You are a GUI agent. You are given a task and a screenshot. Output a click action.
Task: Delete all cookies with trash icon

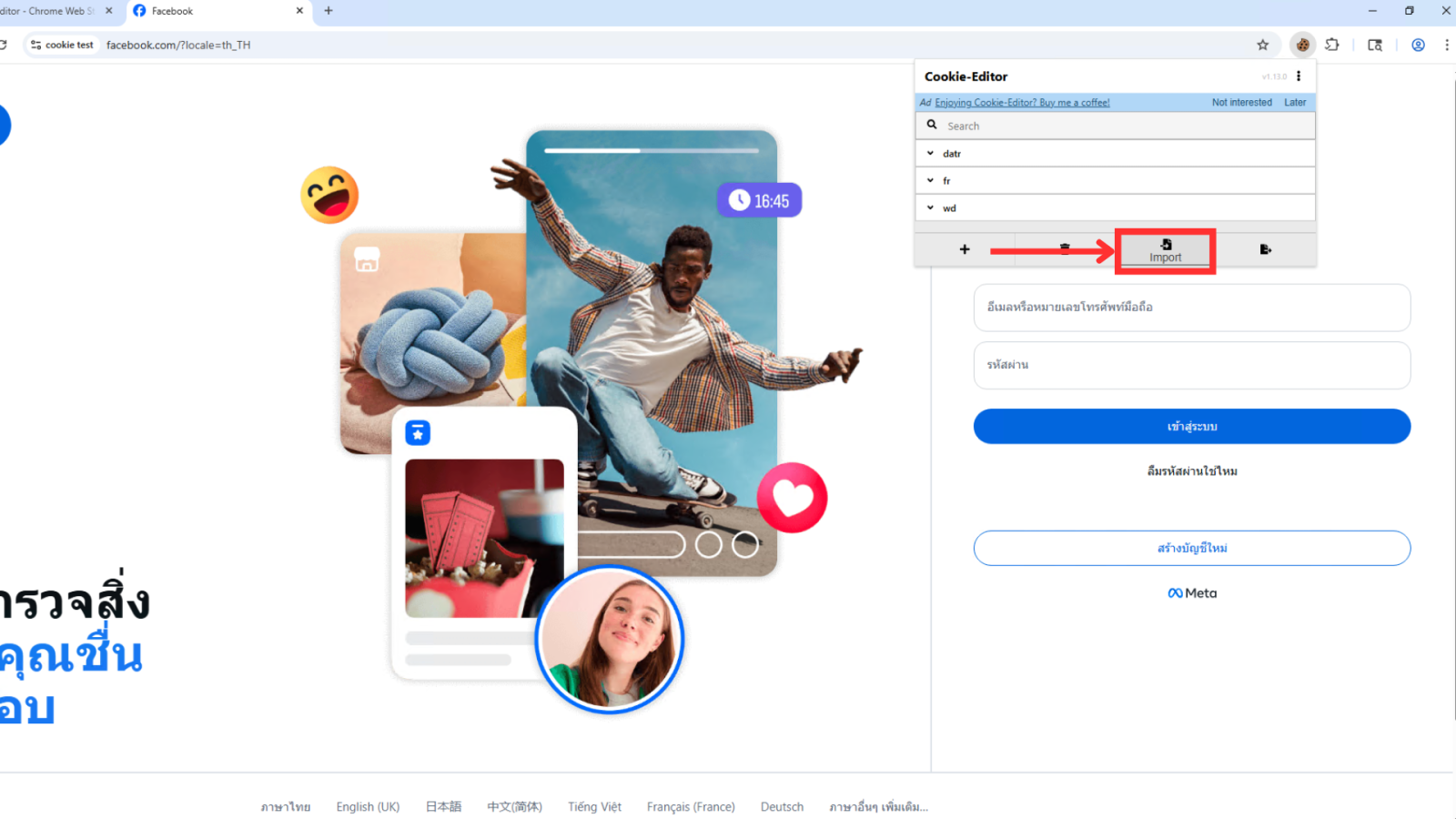coord(1065,249)
